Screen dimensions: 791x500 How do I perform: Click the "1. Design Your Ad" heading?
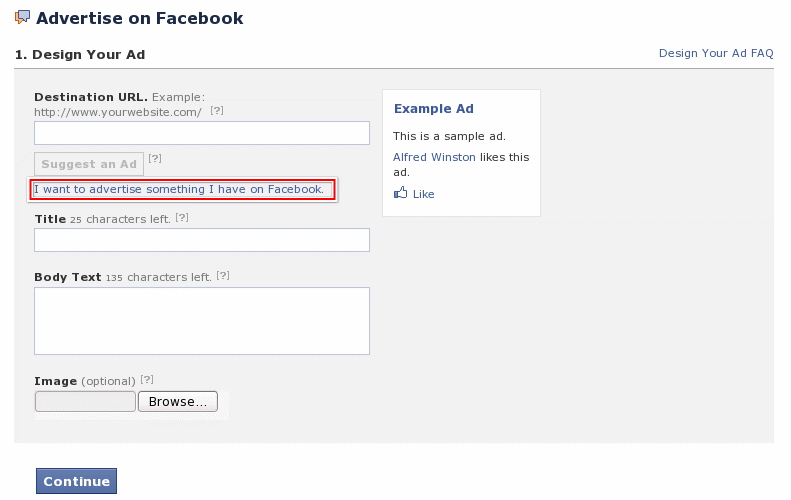pos(80,54)
